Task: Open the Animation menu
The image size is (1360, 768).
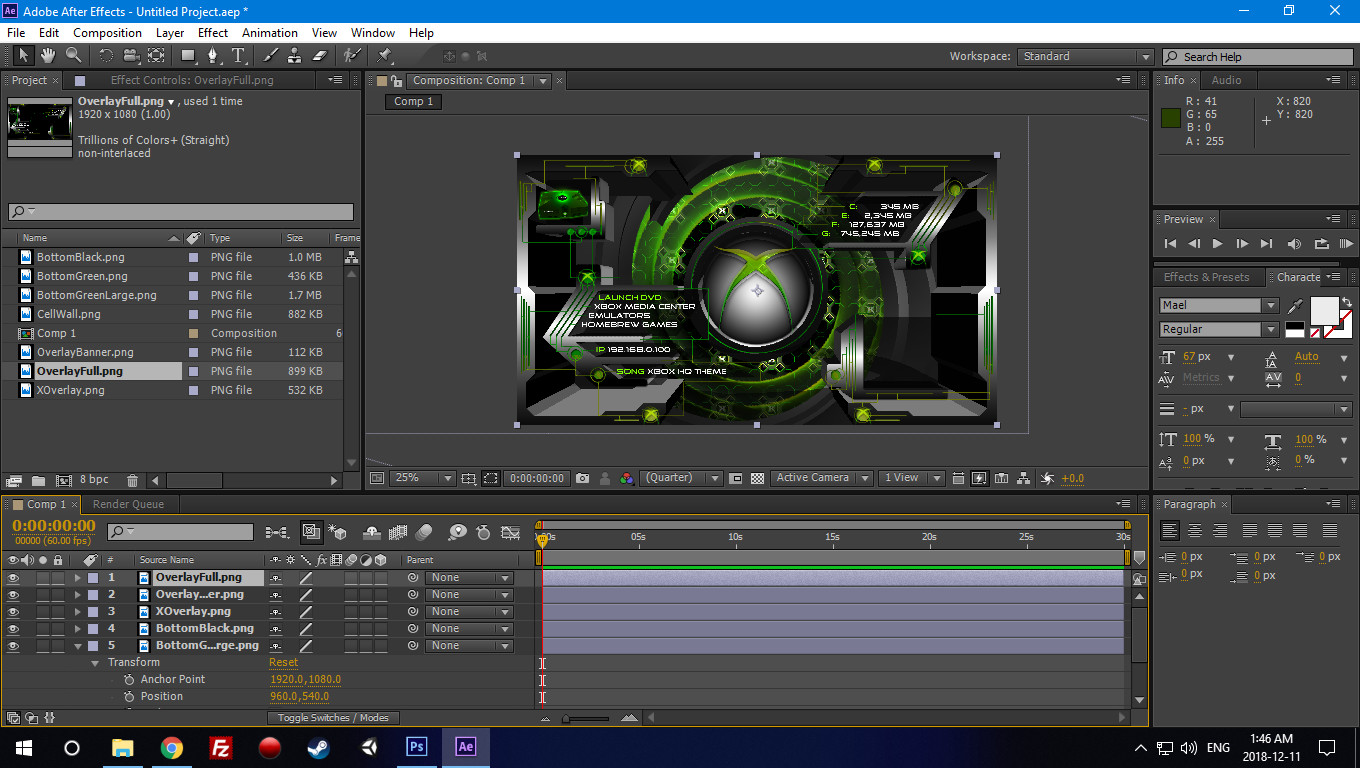Action: (270, 33)
